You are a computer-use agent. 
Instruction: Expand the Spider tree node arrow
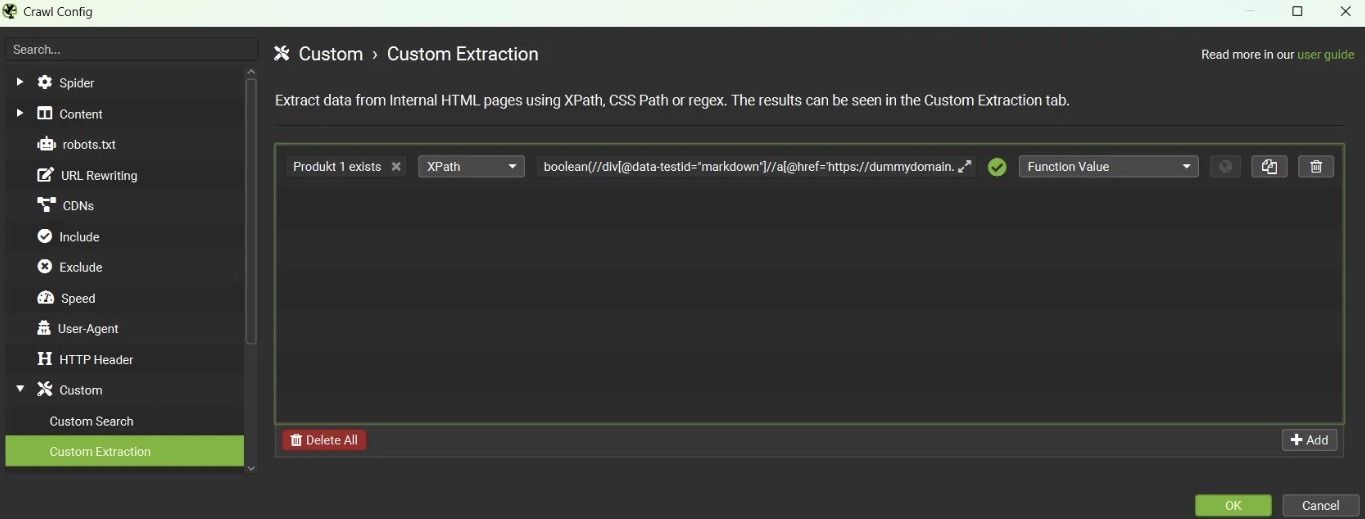[19, 82]
